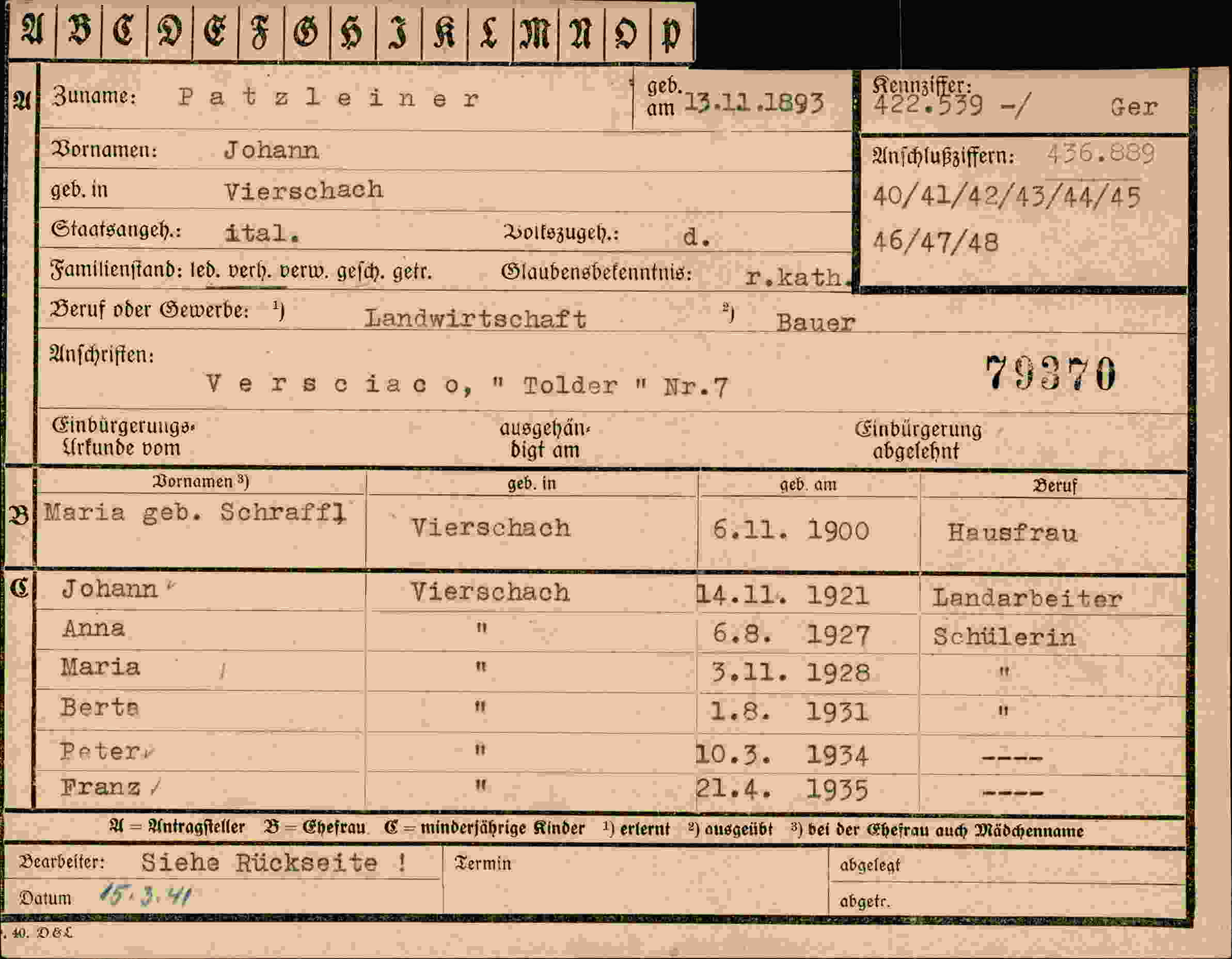Click the note 'Siehe Rückseite !'

pos(274,862)
